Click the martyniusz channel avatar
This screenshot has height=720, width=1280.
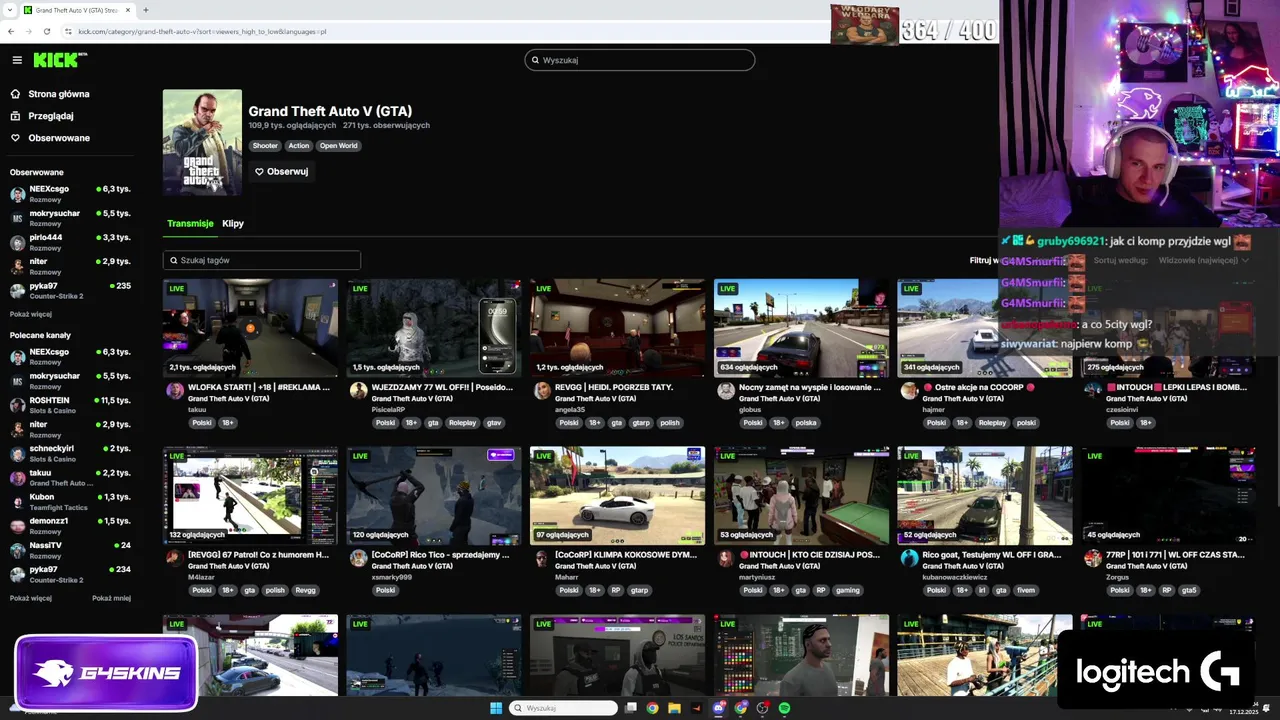pyautogui.click(x=726, y=558)
